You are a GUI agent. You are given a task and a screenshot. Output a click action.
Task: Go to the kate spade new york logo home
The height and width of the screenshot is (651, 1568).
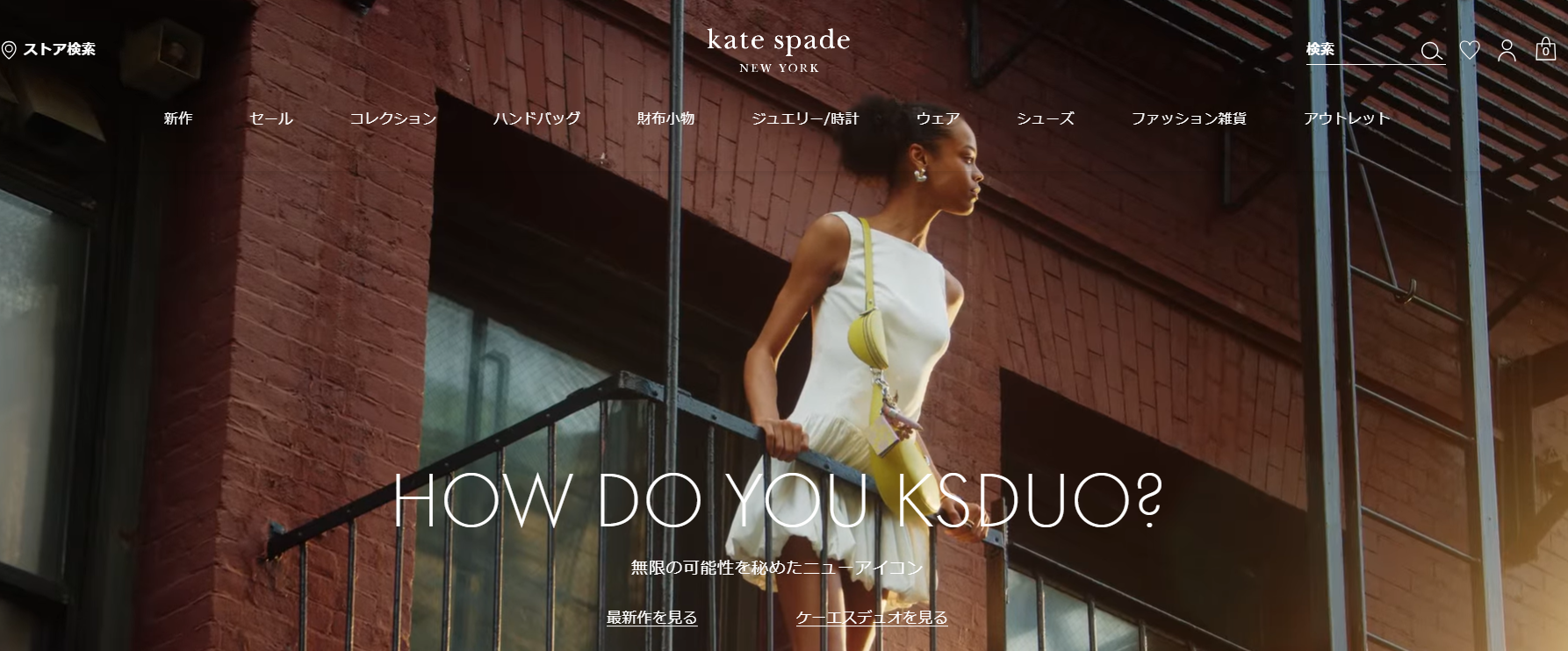coord(779,50)
